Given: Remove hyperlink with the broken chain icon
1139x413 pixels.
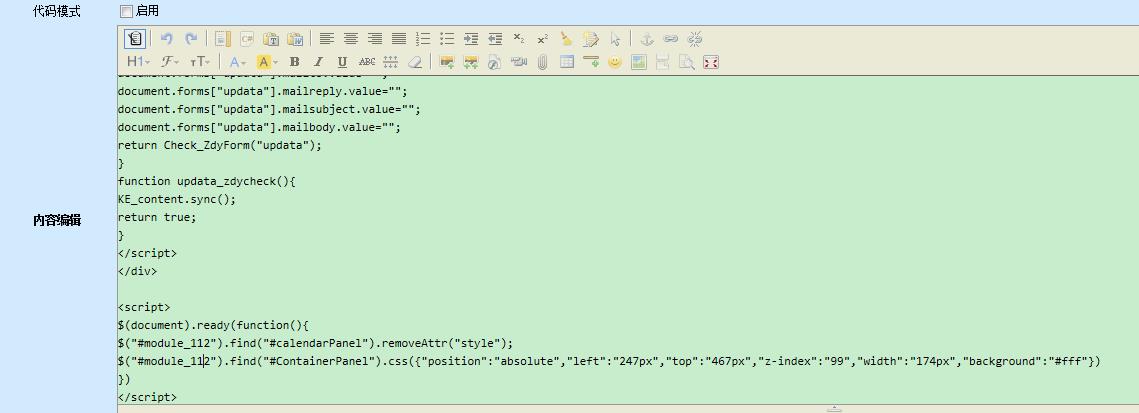Looking at the screenshot, I should (695, 39).
